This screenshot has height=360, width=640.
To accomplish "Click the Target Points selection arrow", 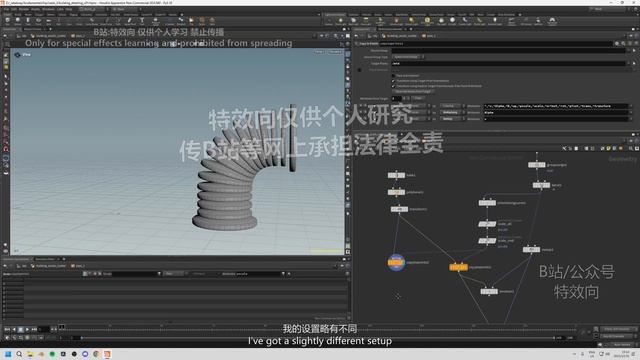I will click(634, 63).
